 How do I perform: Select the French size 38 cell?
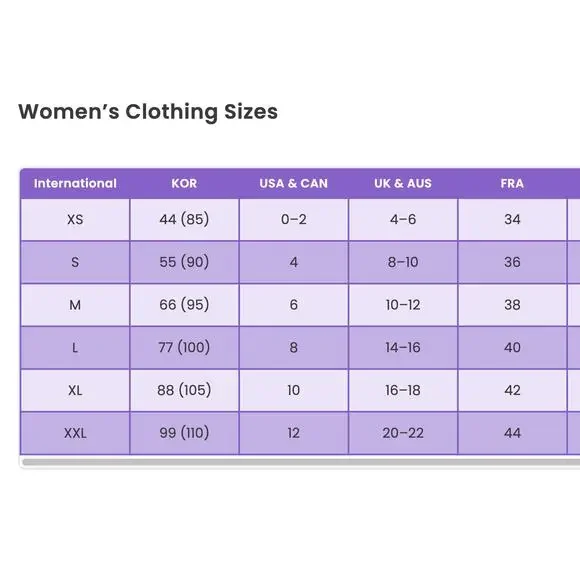512,305
